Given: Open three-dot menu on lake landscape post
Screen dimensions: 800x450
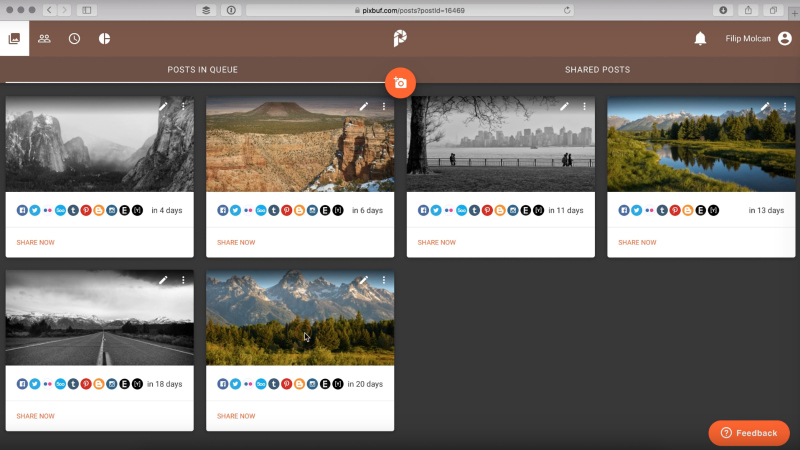Looking at the screenshot, I should click(x=784, y=106).
